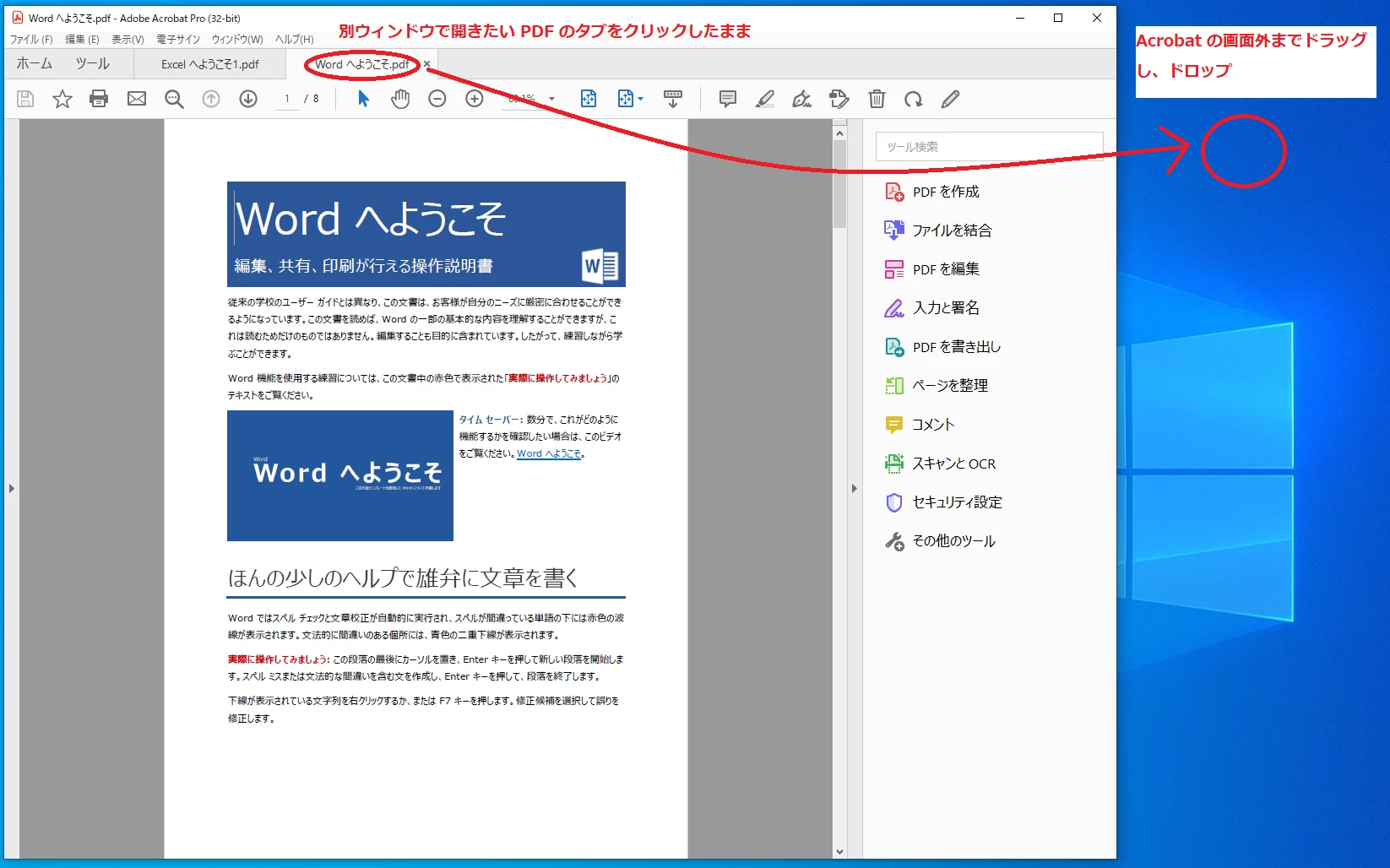
Task: Follow the Word へようこそ hyperlink in document
Action: click(549, 453)
